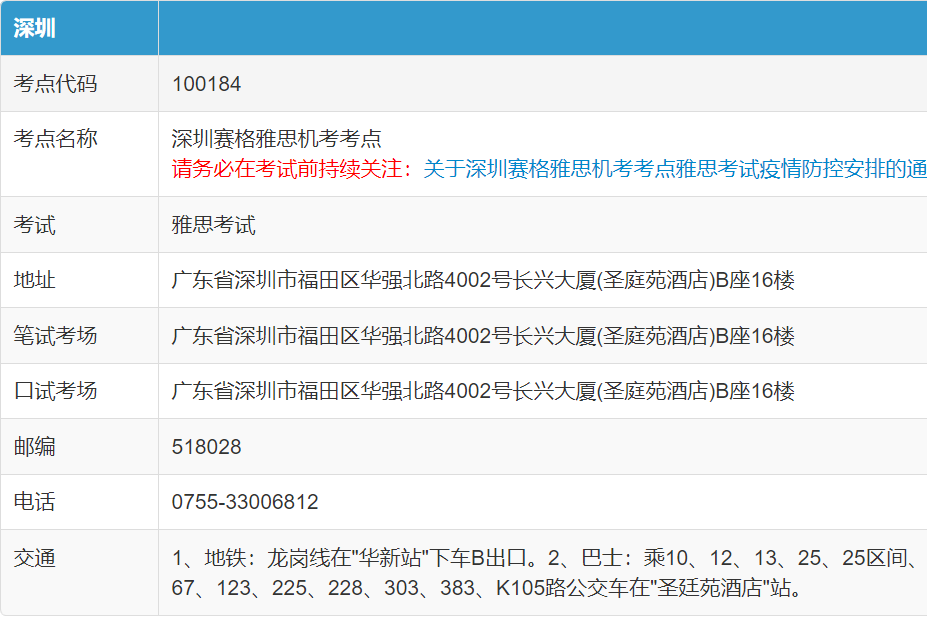The image size is (927, 617).
Task: Click the 考试 row label
Action: tap(35, 225)
